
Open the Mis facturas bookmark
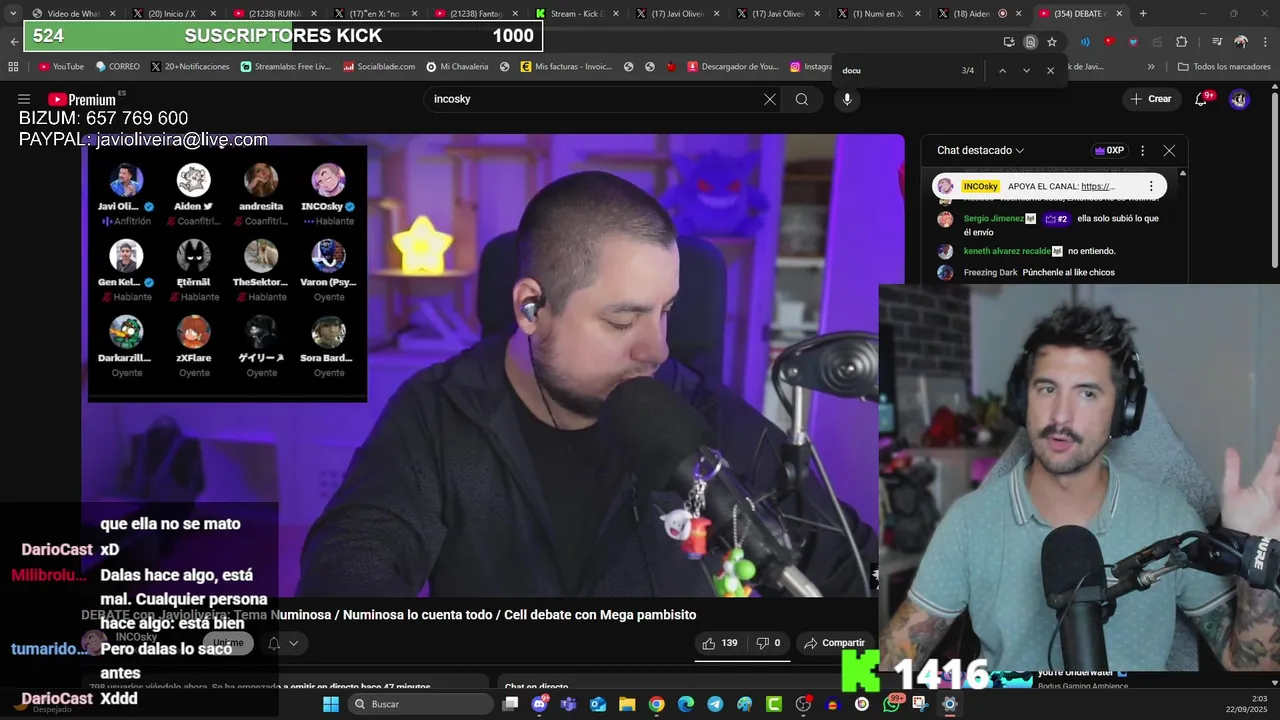pyautogui.click(x=566, y=67)
